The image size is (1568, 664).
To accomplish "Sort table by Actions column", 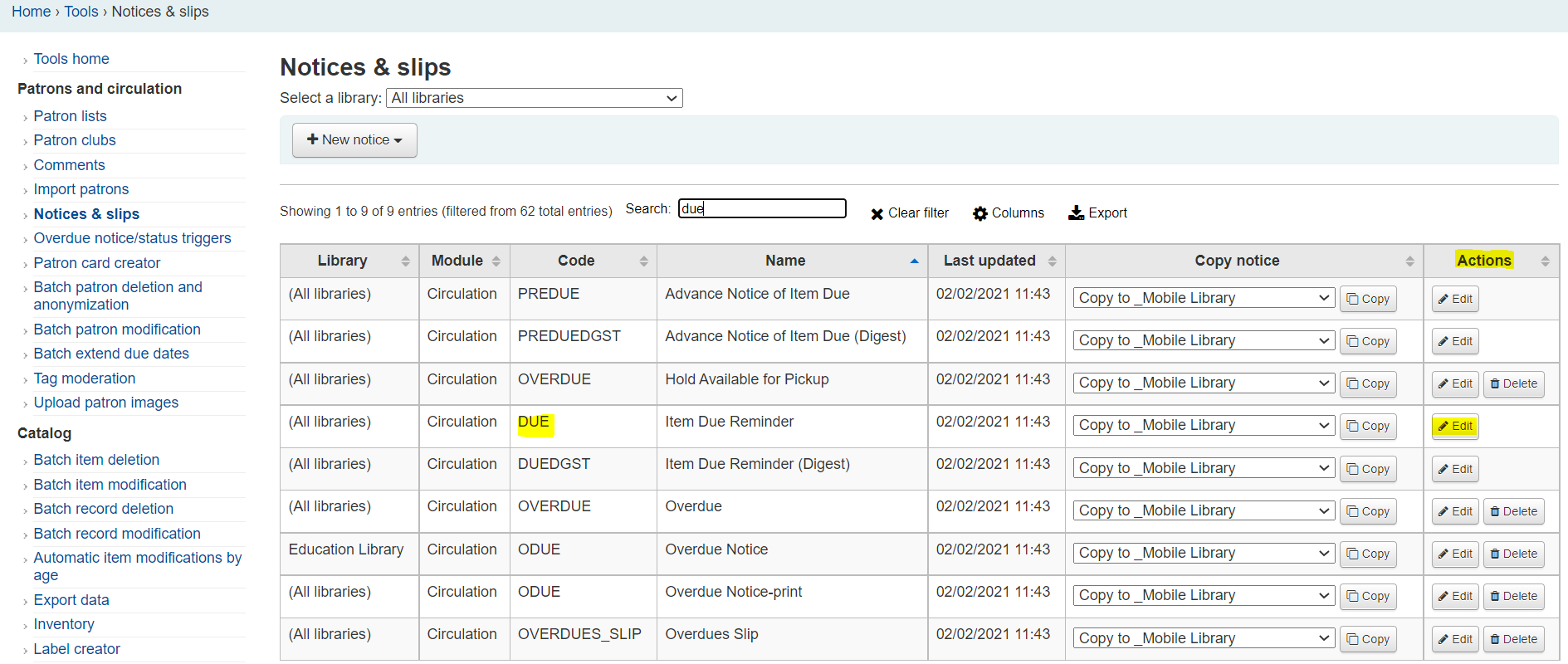I will click(x=1492, y=261).
